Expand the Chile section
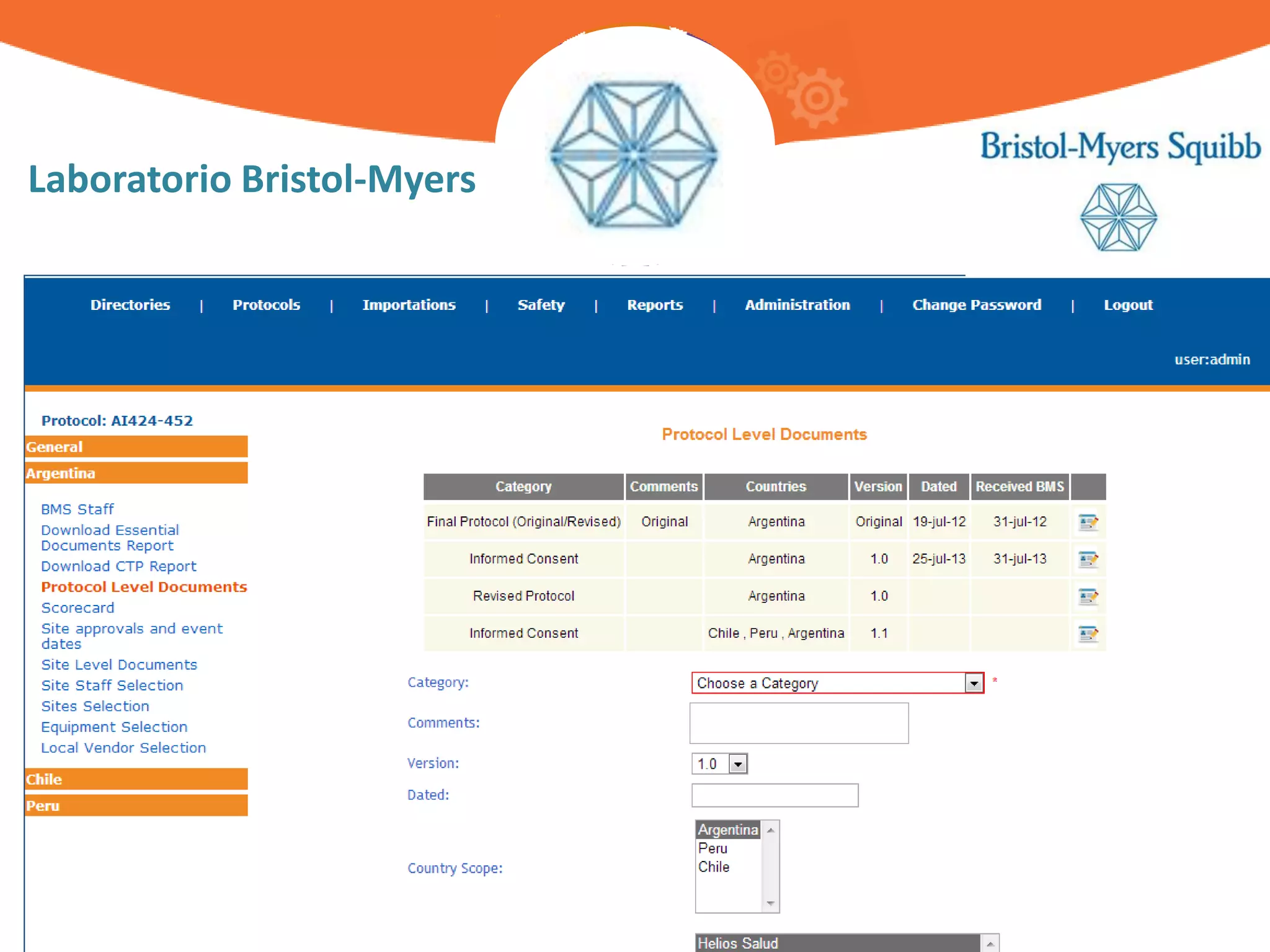 coord(136,779)
